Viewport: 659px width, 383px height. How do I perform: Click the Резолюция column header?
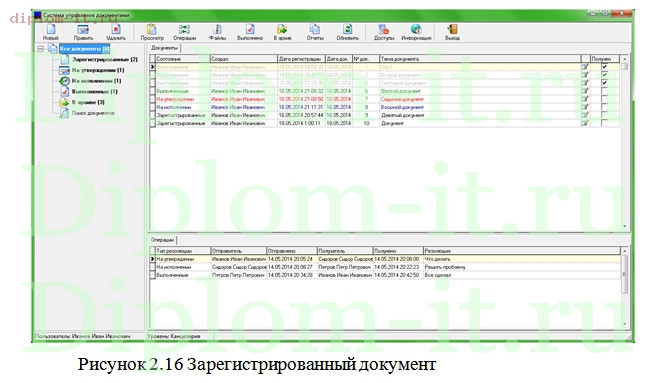pyautogui.click(x=522, y=251)
